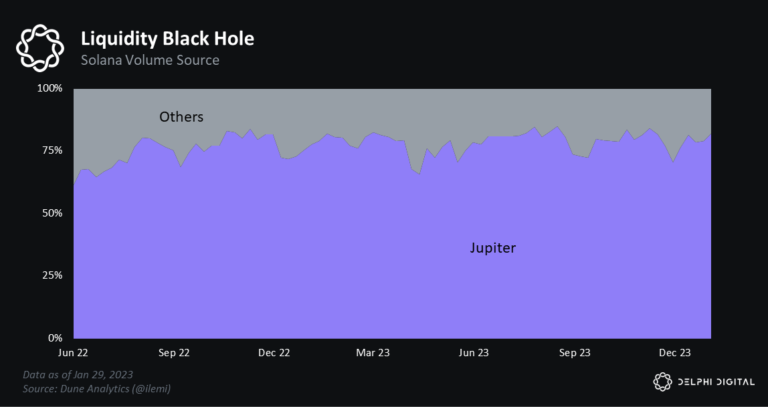Click the 50% y-axis label

[51, 213]
